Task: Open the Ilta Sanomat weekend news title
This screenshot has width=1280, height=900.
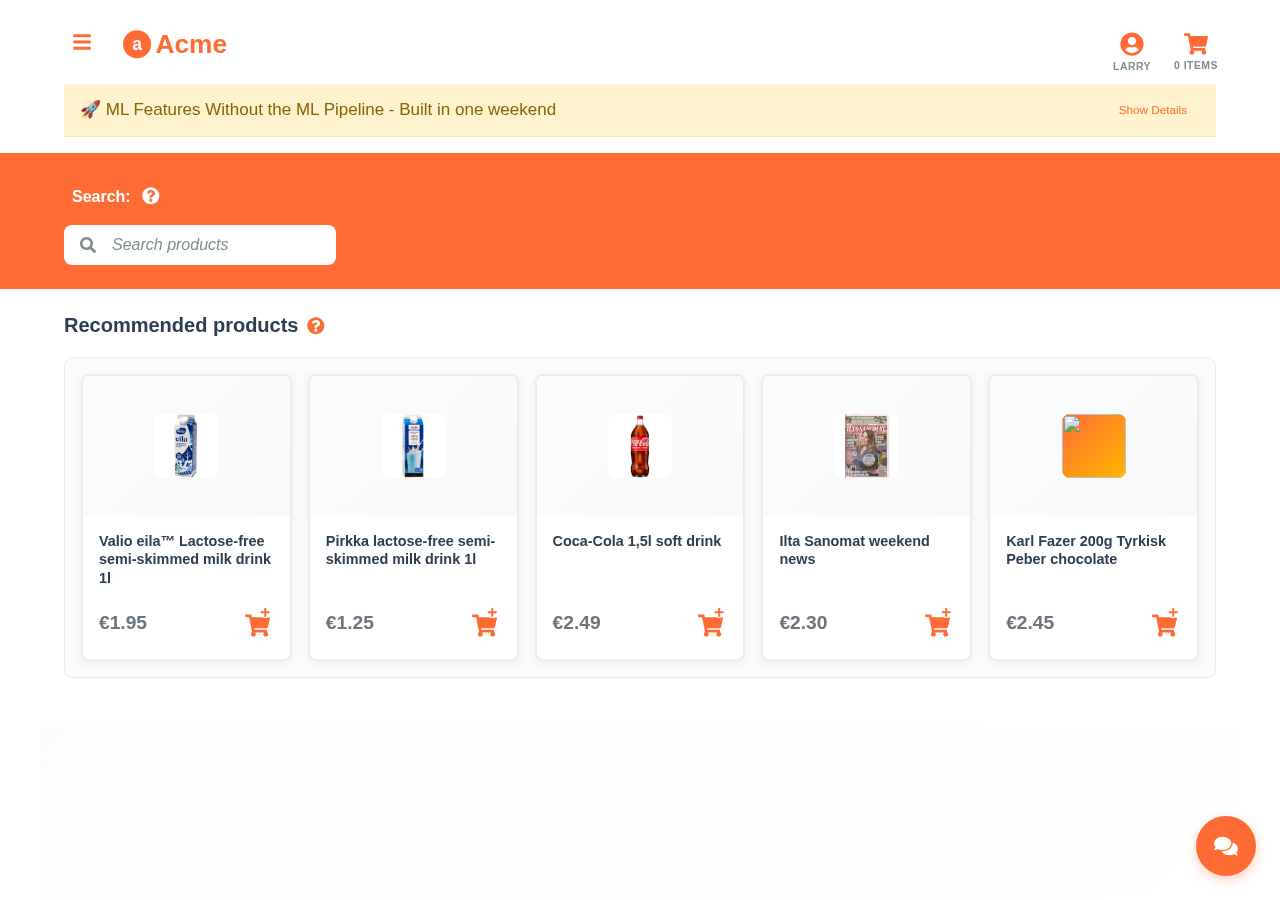Action: [x=854, y=550]
